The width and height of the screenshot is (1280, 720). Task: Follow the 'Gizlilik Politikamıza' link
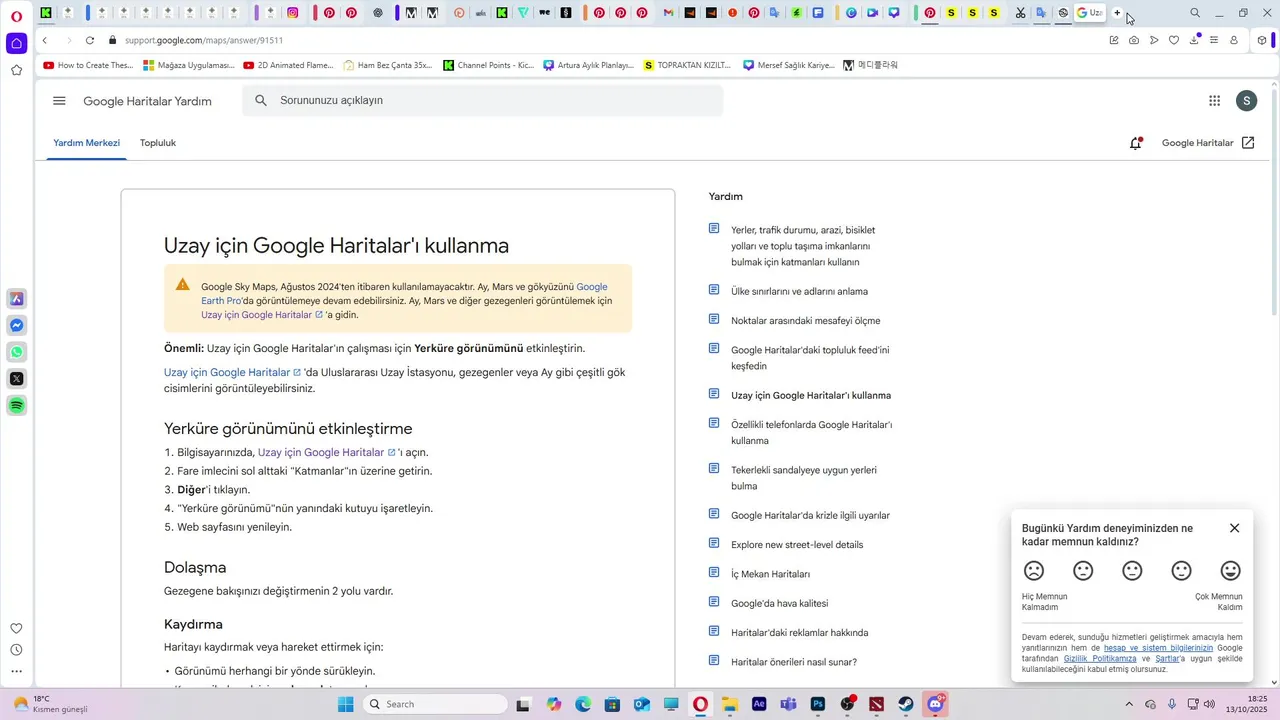pyautogui.click(x=1100, y=659)
